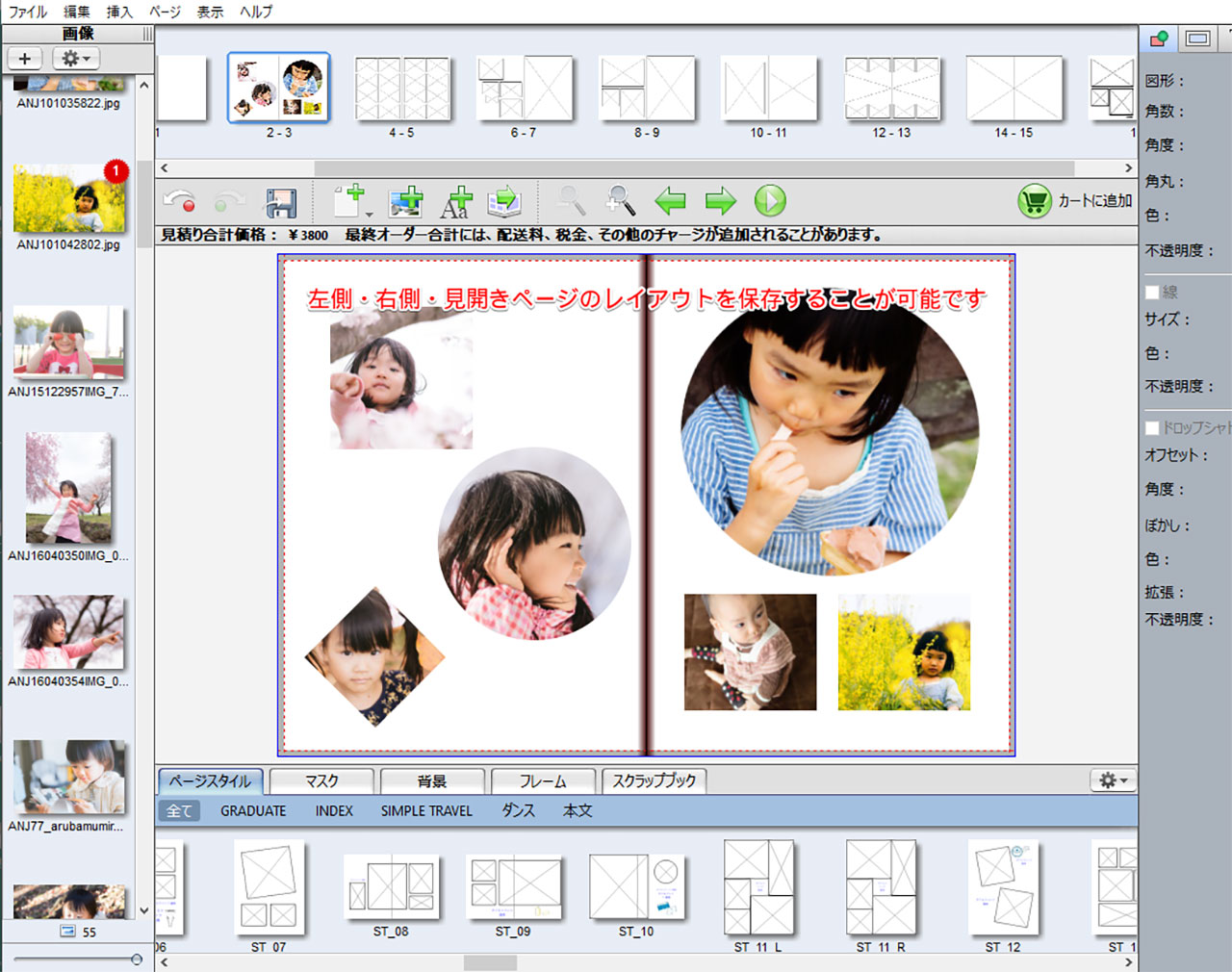The width and height of the screenshot is (1232, 972).
Task: Select page thumbnail 2 - 3
Action: [279, 89]
